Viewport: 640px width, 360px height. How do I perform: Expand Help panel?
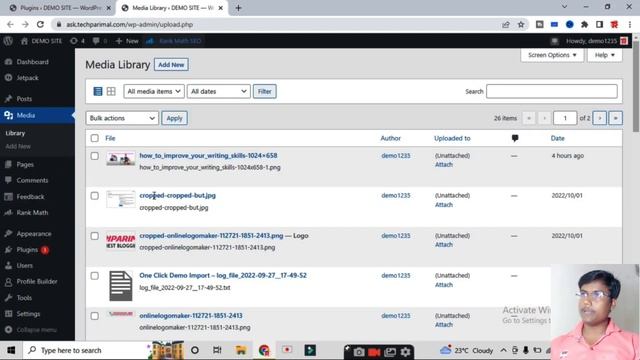click(x=604, y=55)
